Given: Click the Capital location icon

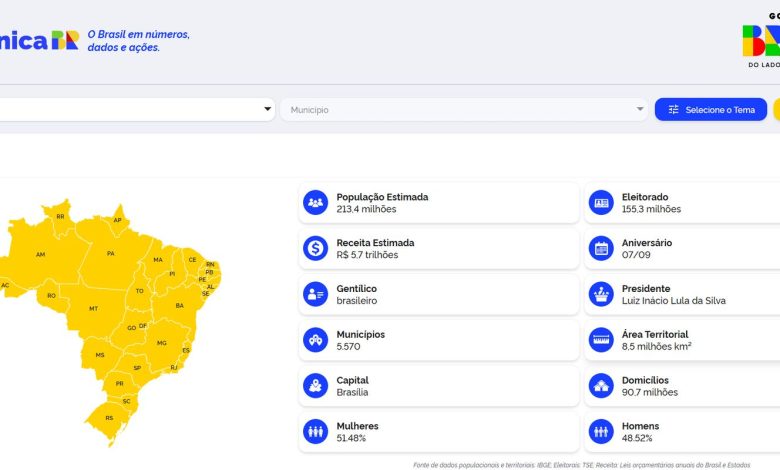Looking at the screenshot, I should [315, 385].
